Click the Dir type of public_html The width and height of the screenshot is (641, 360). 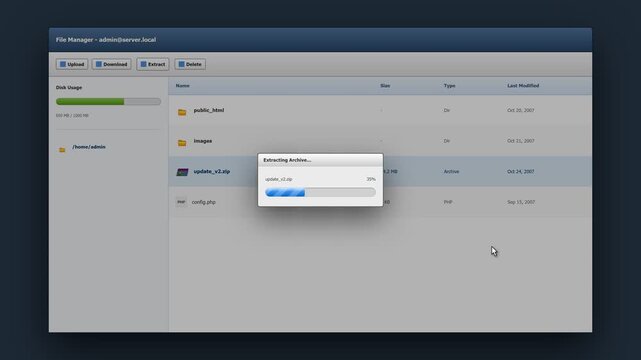(x=446, y=110)
